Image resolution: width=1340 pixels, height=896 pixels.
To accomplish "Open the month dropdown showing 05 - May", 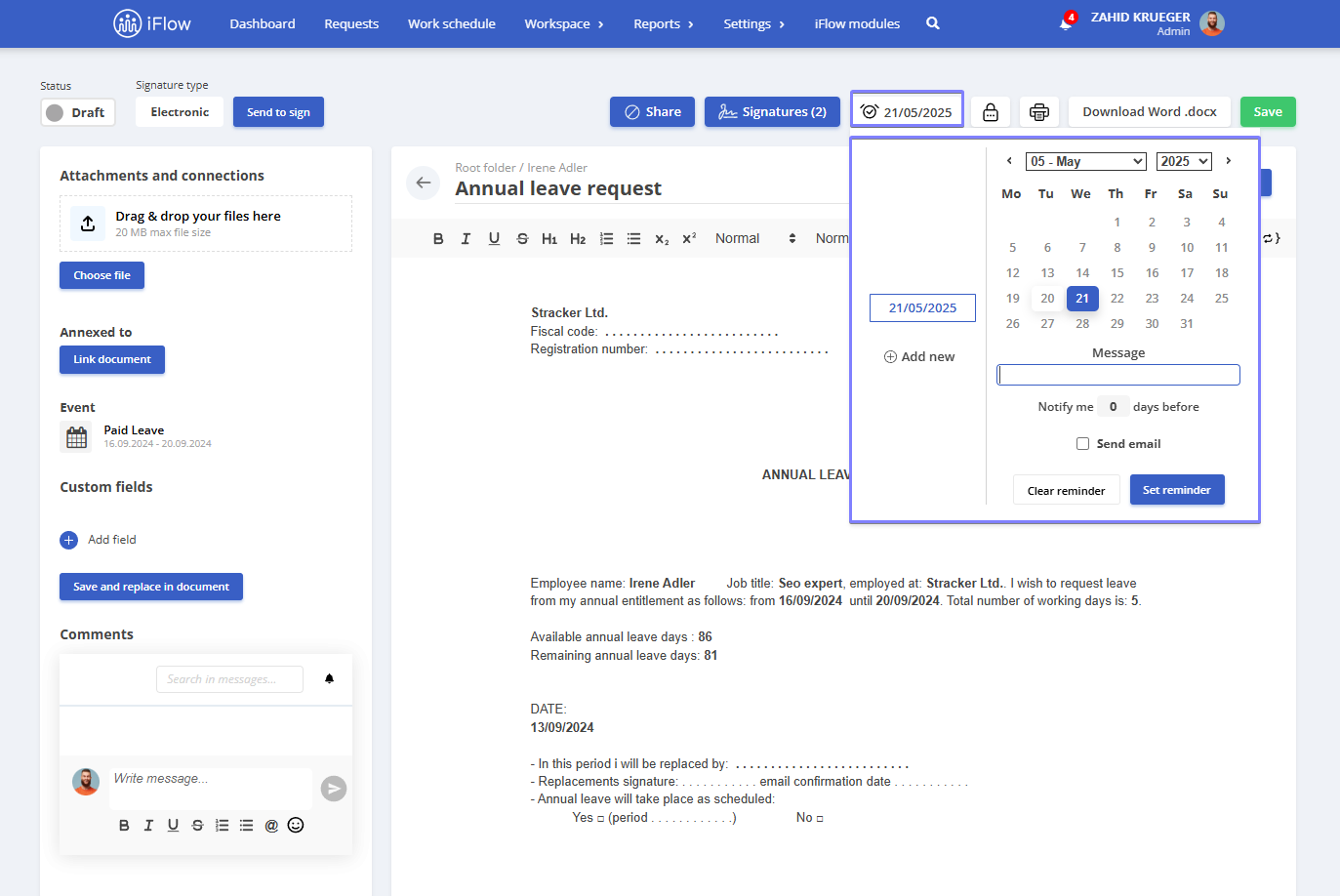I will click(x=1085, y=161).
